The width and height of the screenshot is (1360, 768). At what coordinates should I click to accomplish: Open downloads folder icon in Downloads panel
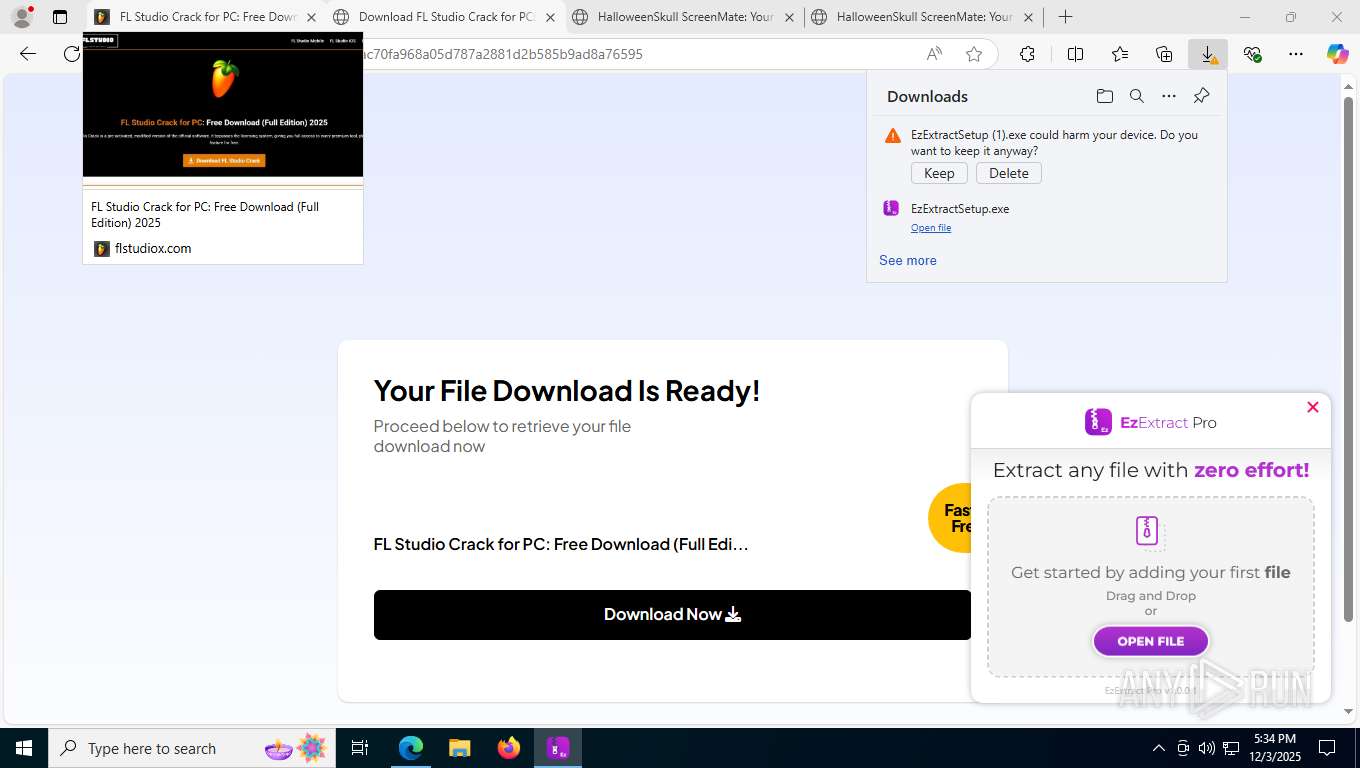(x=1104, y=96)
